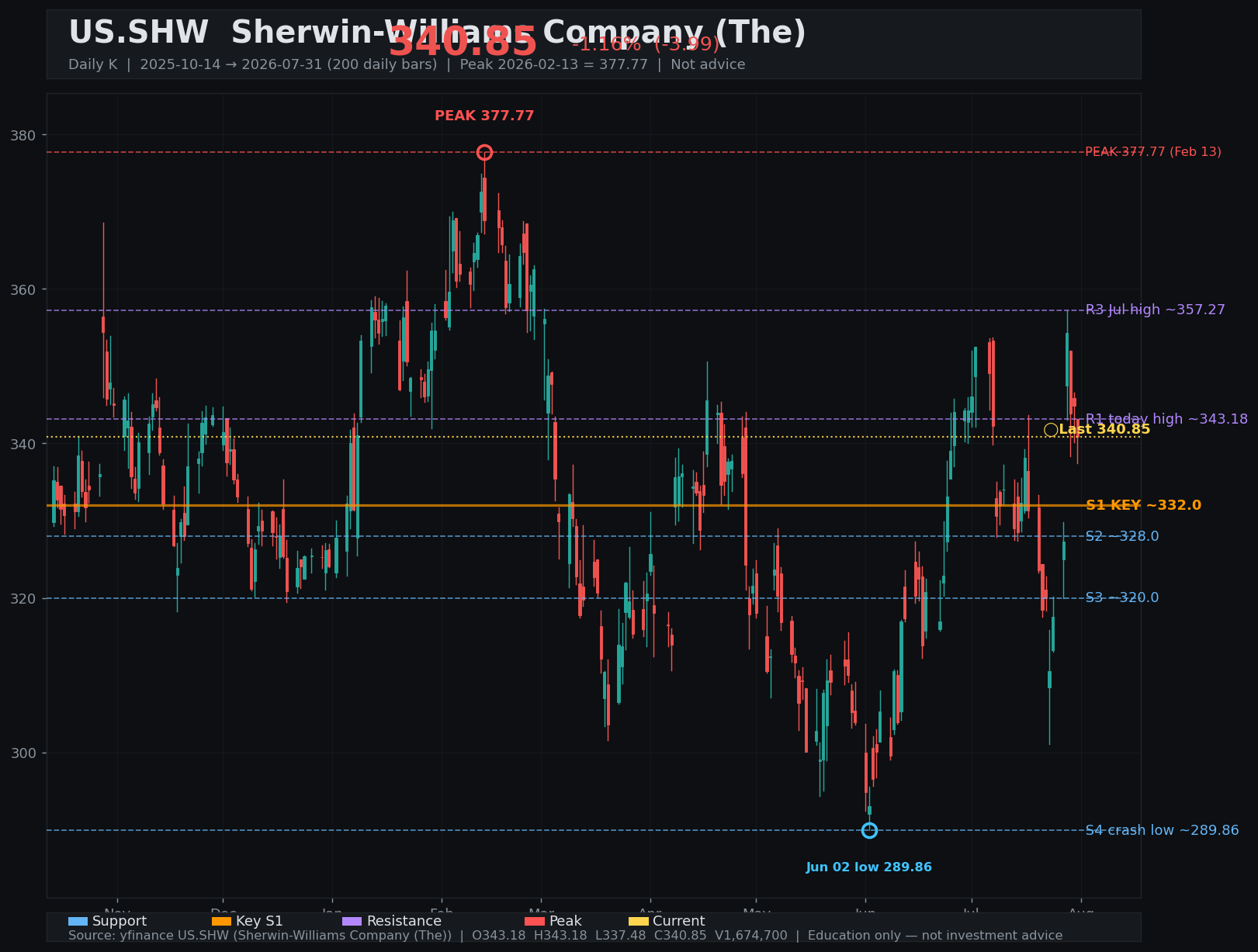1258x952 pixels.
Task: Click the red peak circle marker at 377.77
Action: (x=484, y=152)
